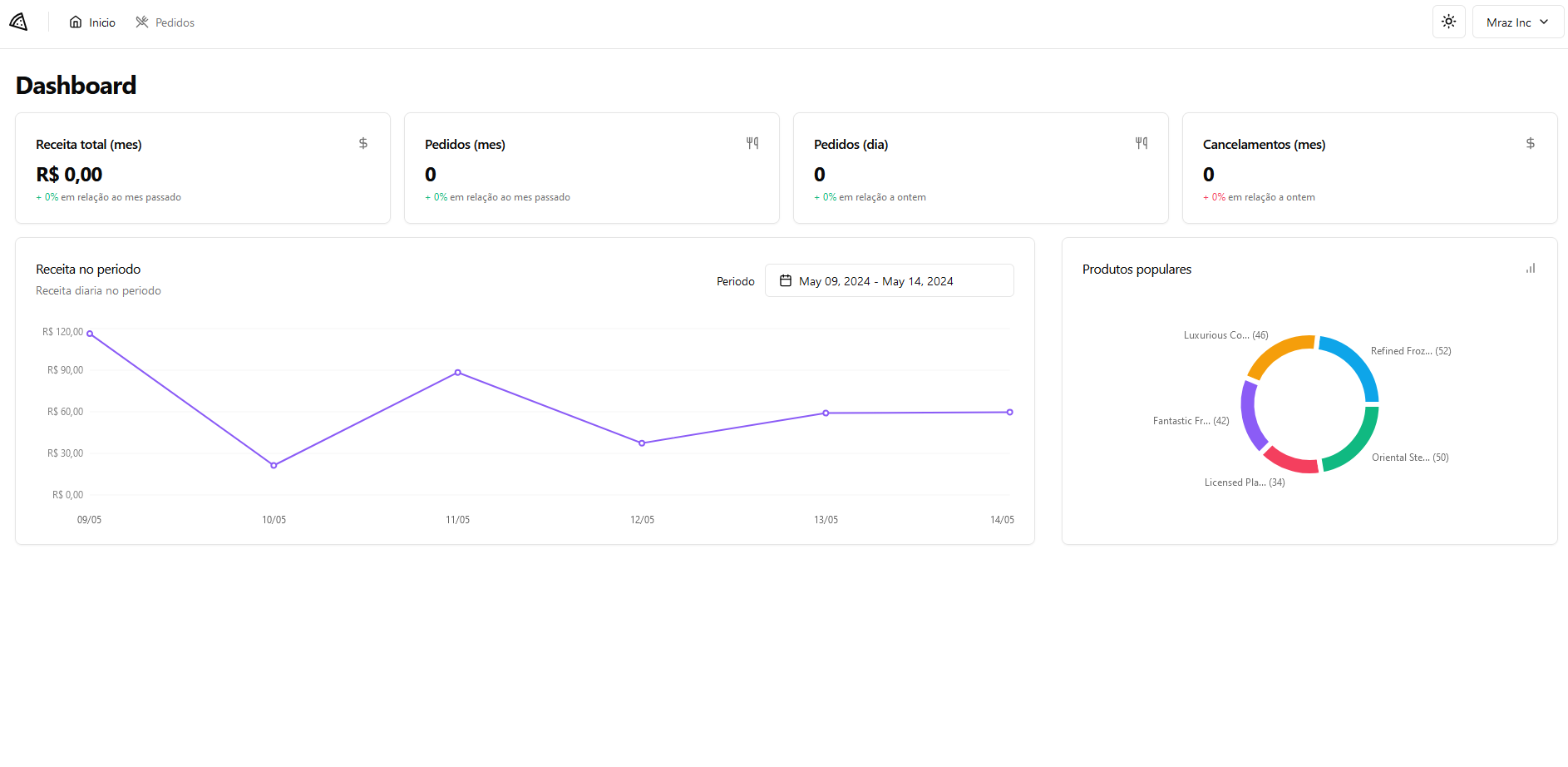Select the home icon next to Inicio
Image resolution: width=1568 pixels, height=767 pixels.
point(75,22)
